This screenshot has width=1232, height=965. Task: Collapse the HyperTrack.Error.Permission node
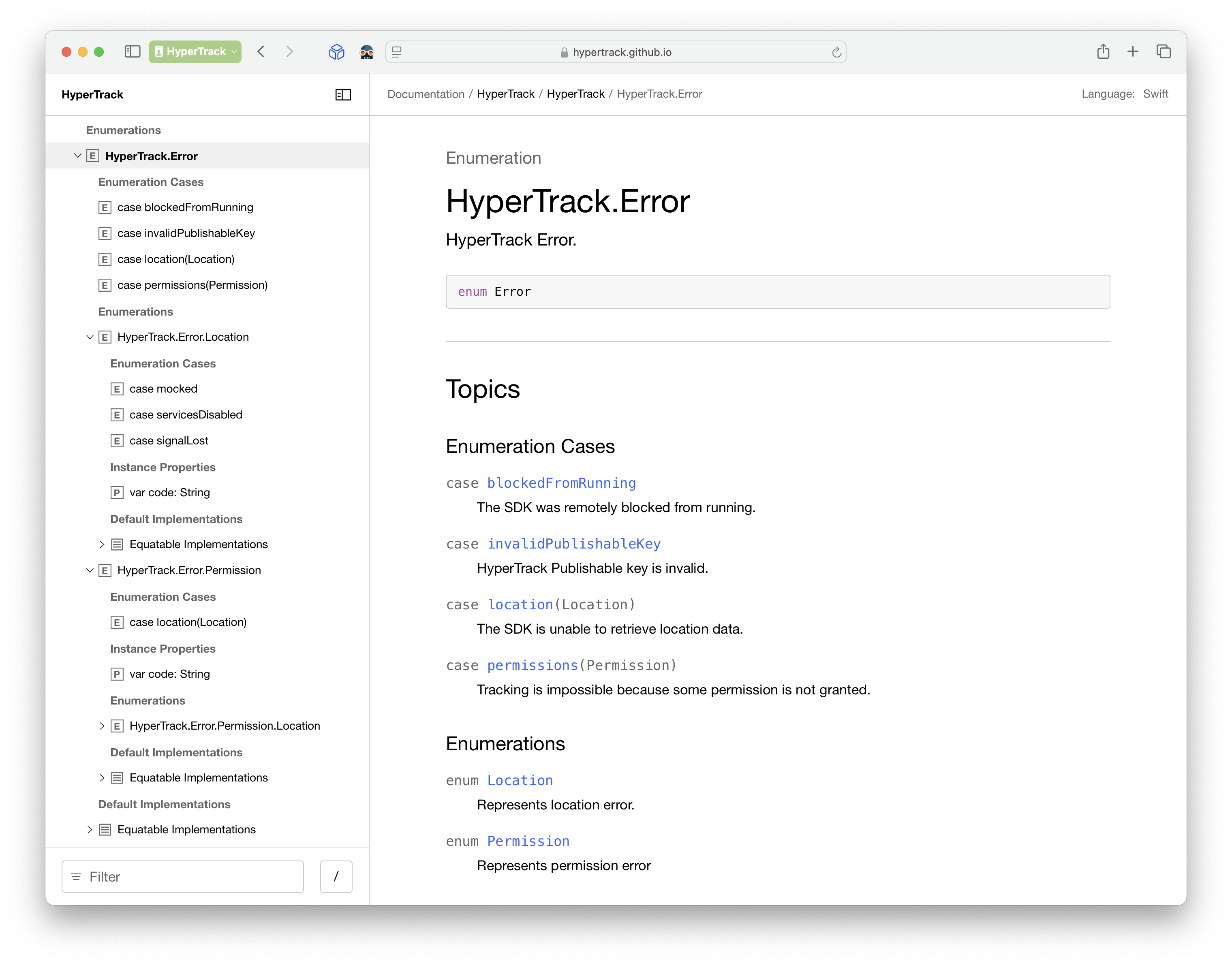[x=90, y=570]
